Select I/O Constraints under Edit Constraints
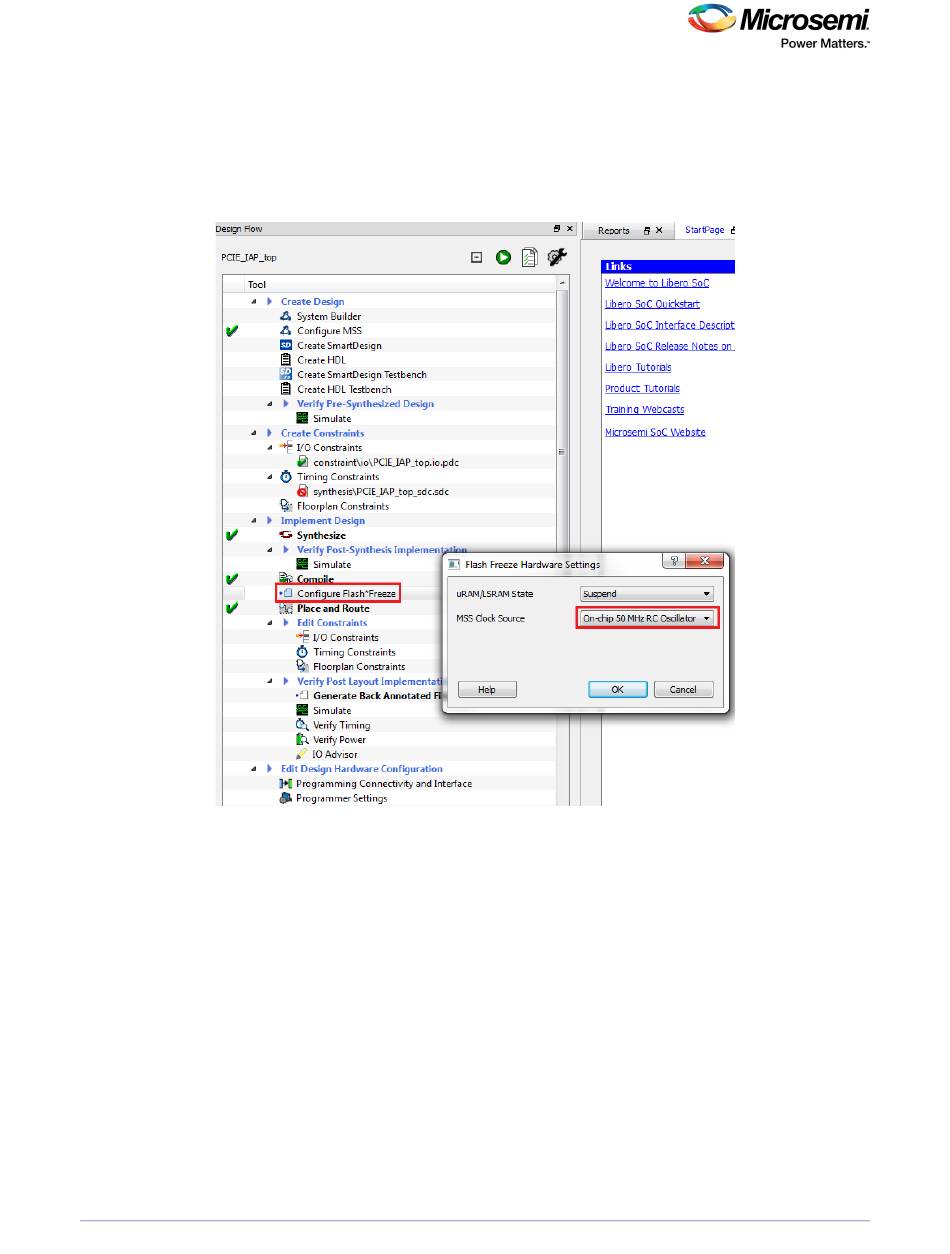 346,638
